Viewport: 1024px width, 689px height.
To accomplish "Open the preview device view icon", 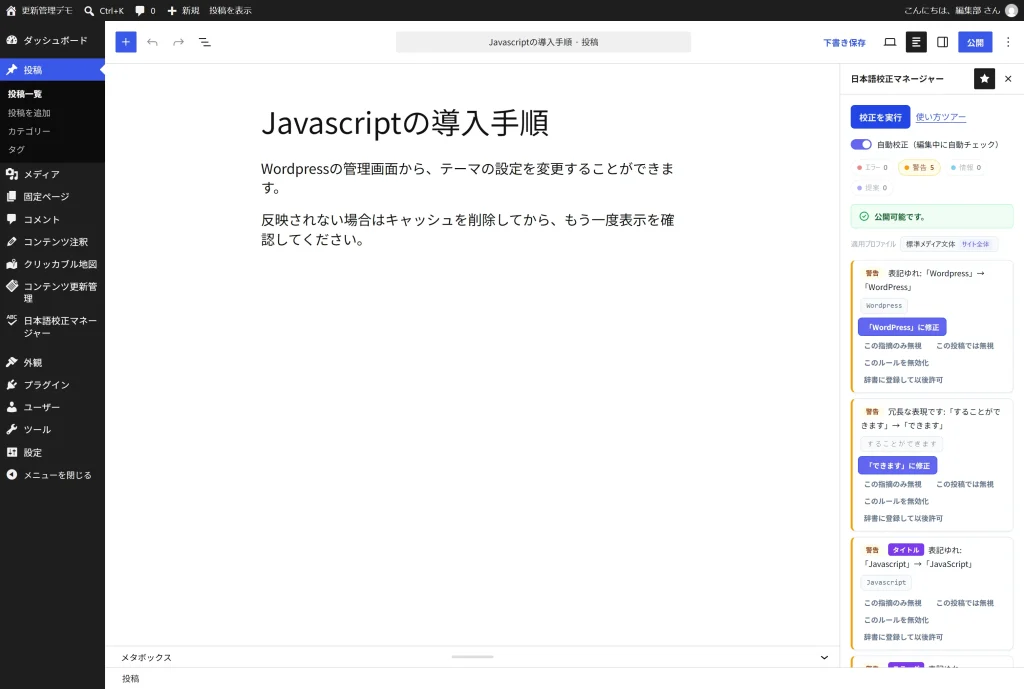I will pyautogui.click(x=889, y=42).
